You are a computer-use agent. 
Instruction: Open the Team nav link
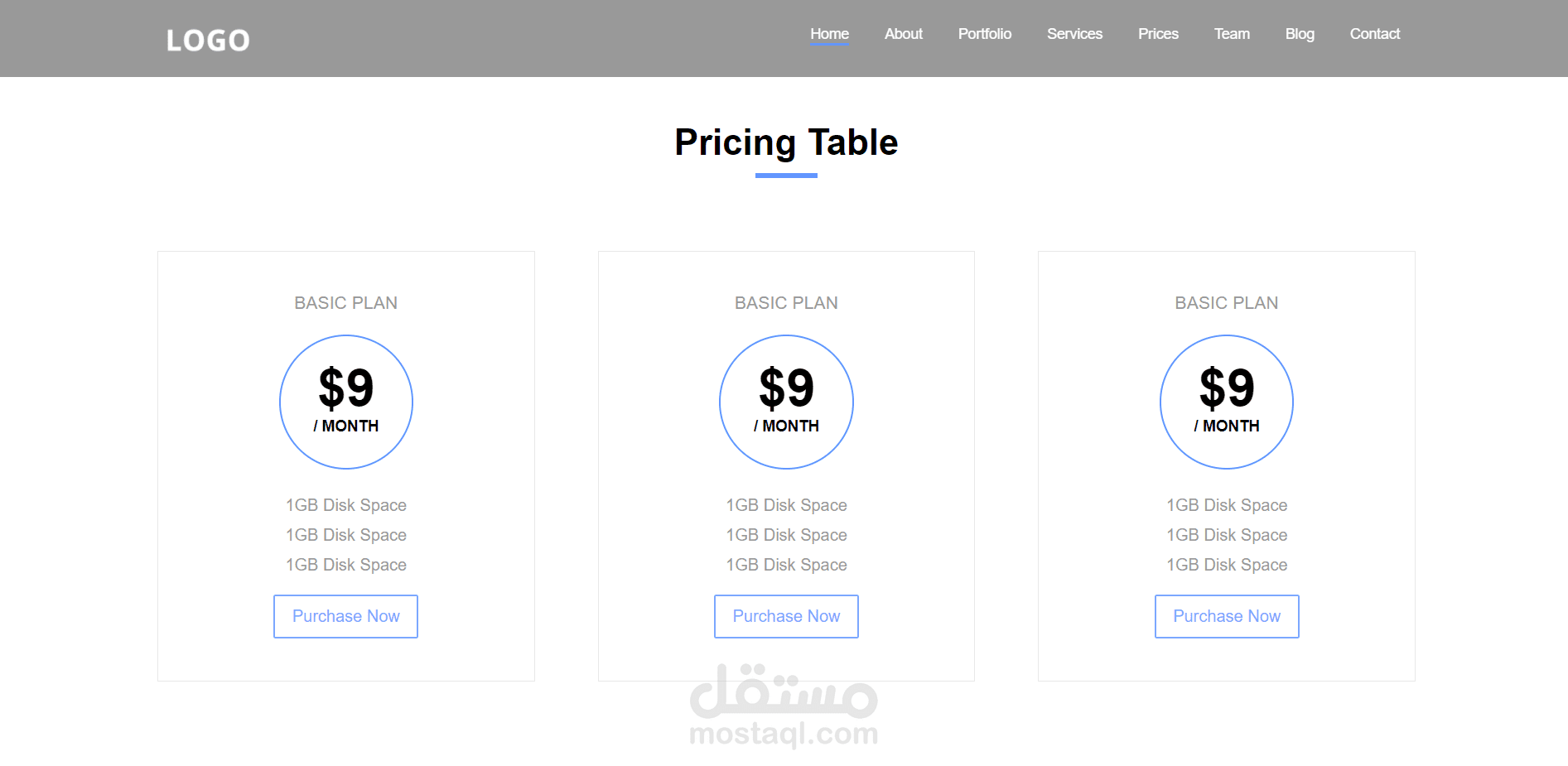tap(1232, 34)
